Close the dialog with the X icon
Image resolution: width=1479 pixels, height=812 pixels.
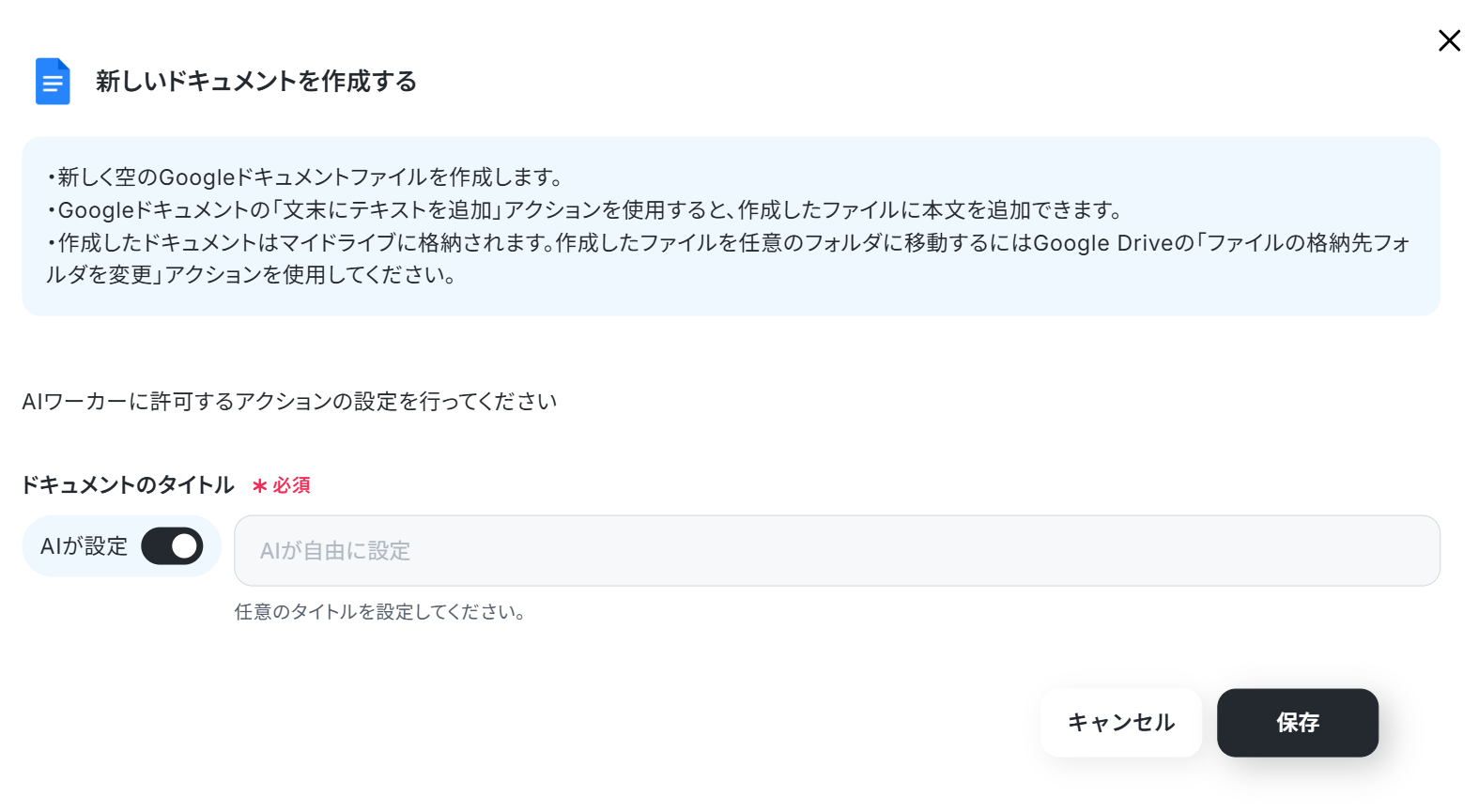pos(1449,40)
